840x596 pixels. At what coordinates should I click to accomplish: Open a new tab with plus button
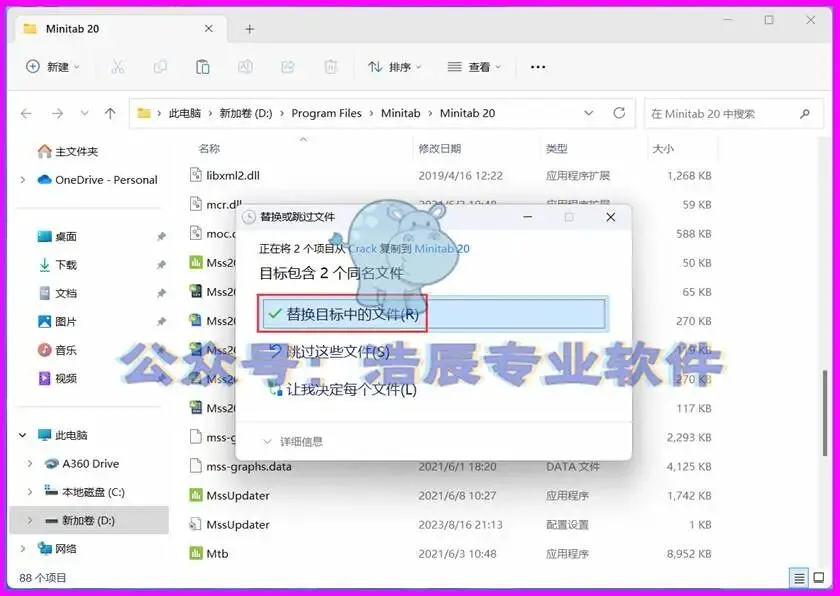pyautogui.click(x=250, y=29)
